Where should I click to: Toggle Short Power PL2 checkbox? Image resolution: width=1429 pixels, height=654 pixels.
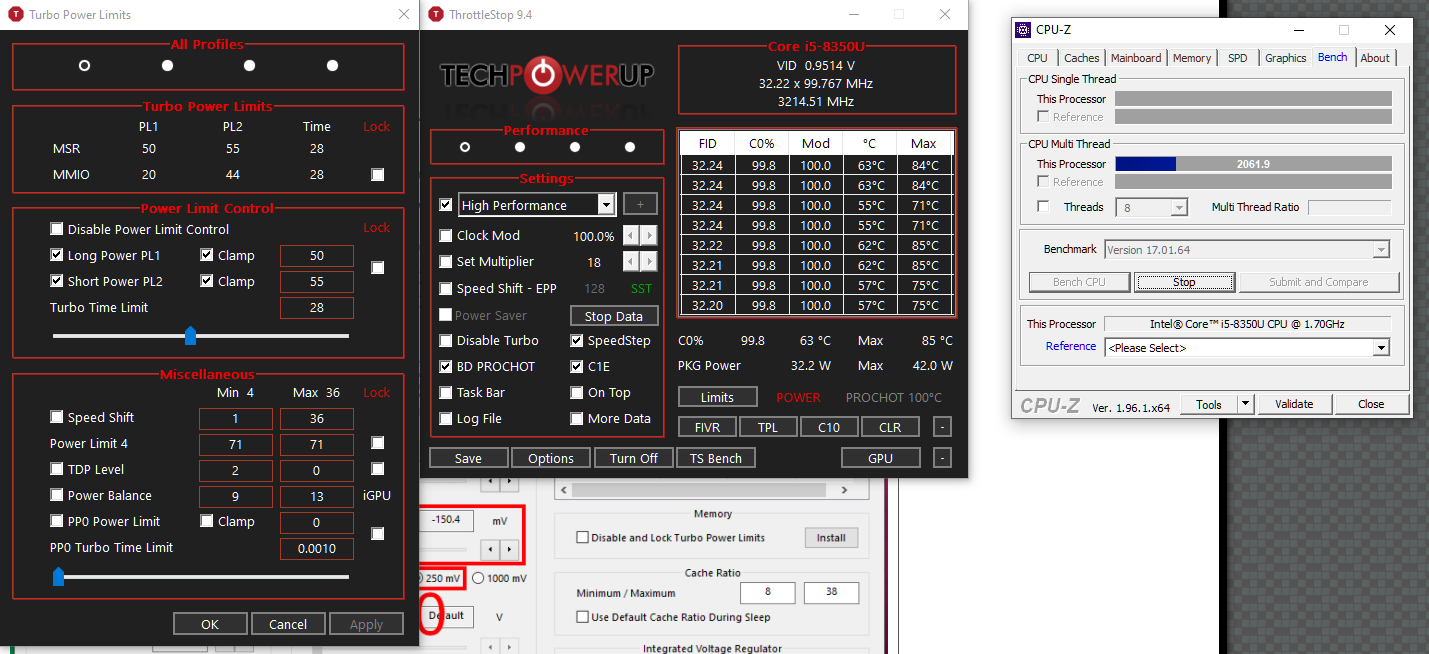pyautogui.click(x=57, y=281)
